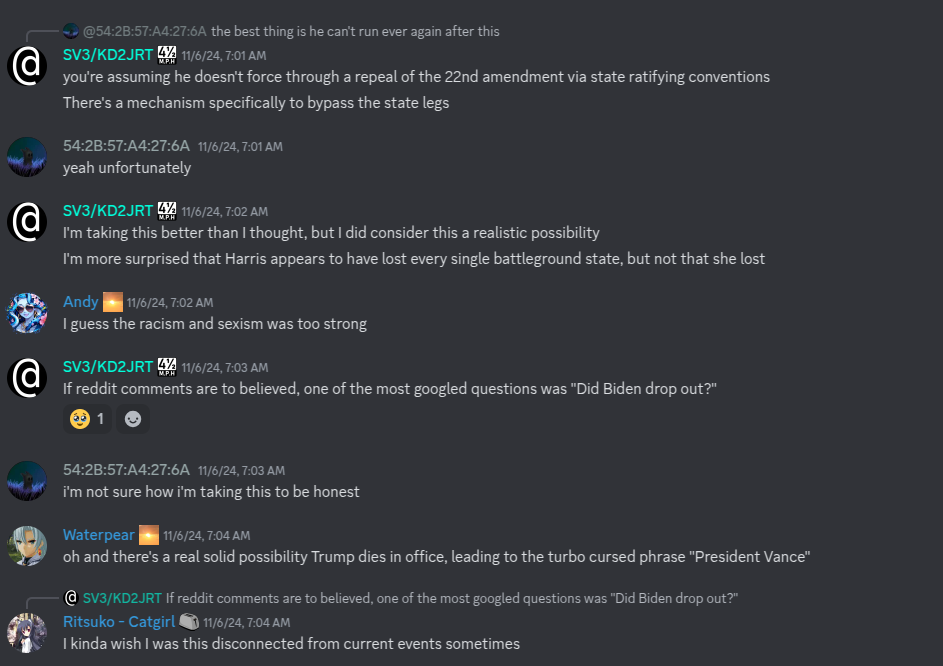Click SV3/KD2JRT's avatar on the 7:03 AM message
Image resolution: width=943 pixels, height=666 pixels.
click(27, 378)
